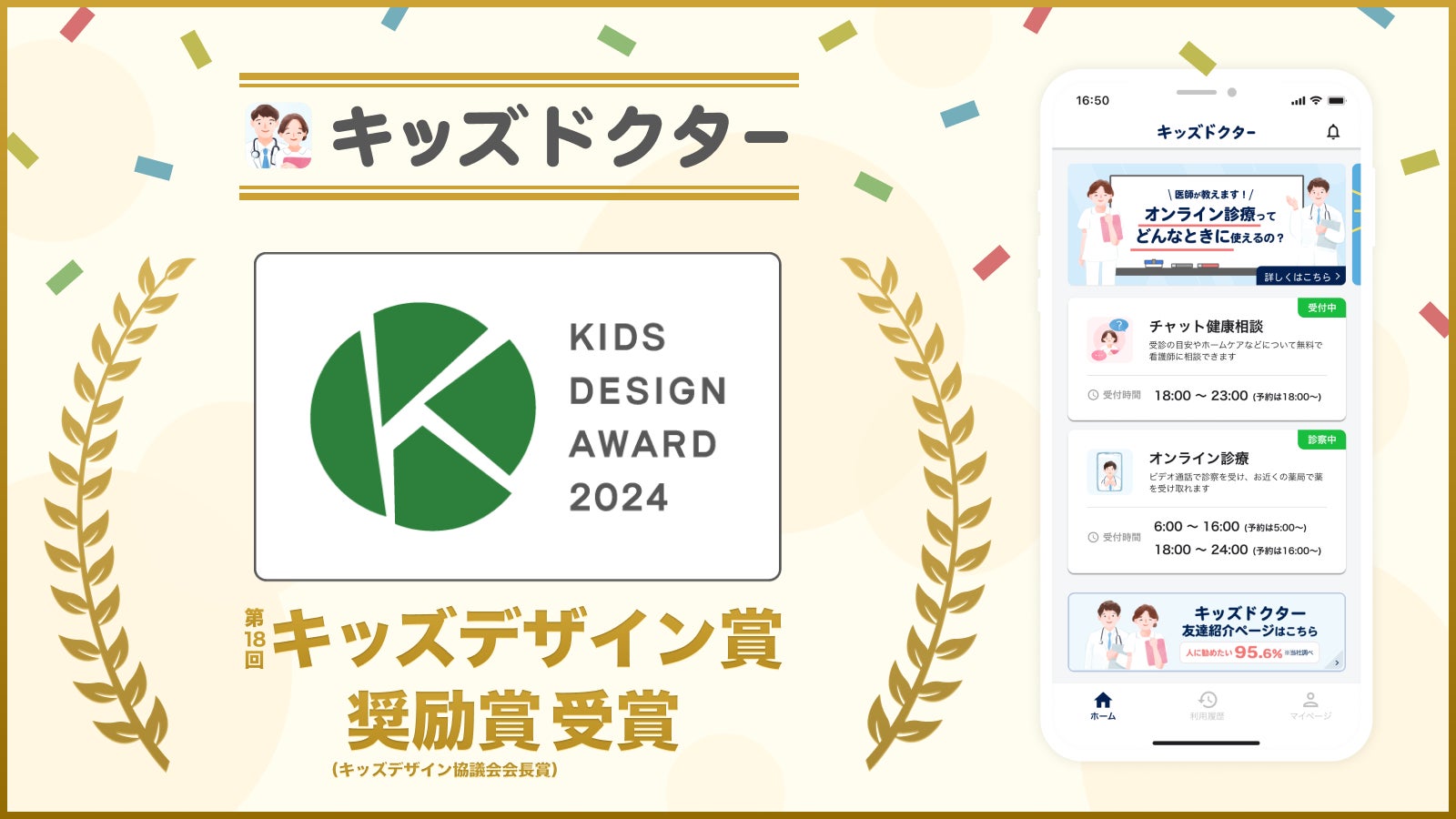The width and height of the screenshot is (1456, 819).
Task: Expand the 友達紹介 banner chevron arrow
Action: click(x=1336, y=662)
